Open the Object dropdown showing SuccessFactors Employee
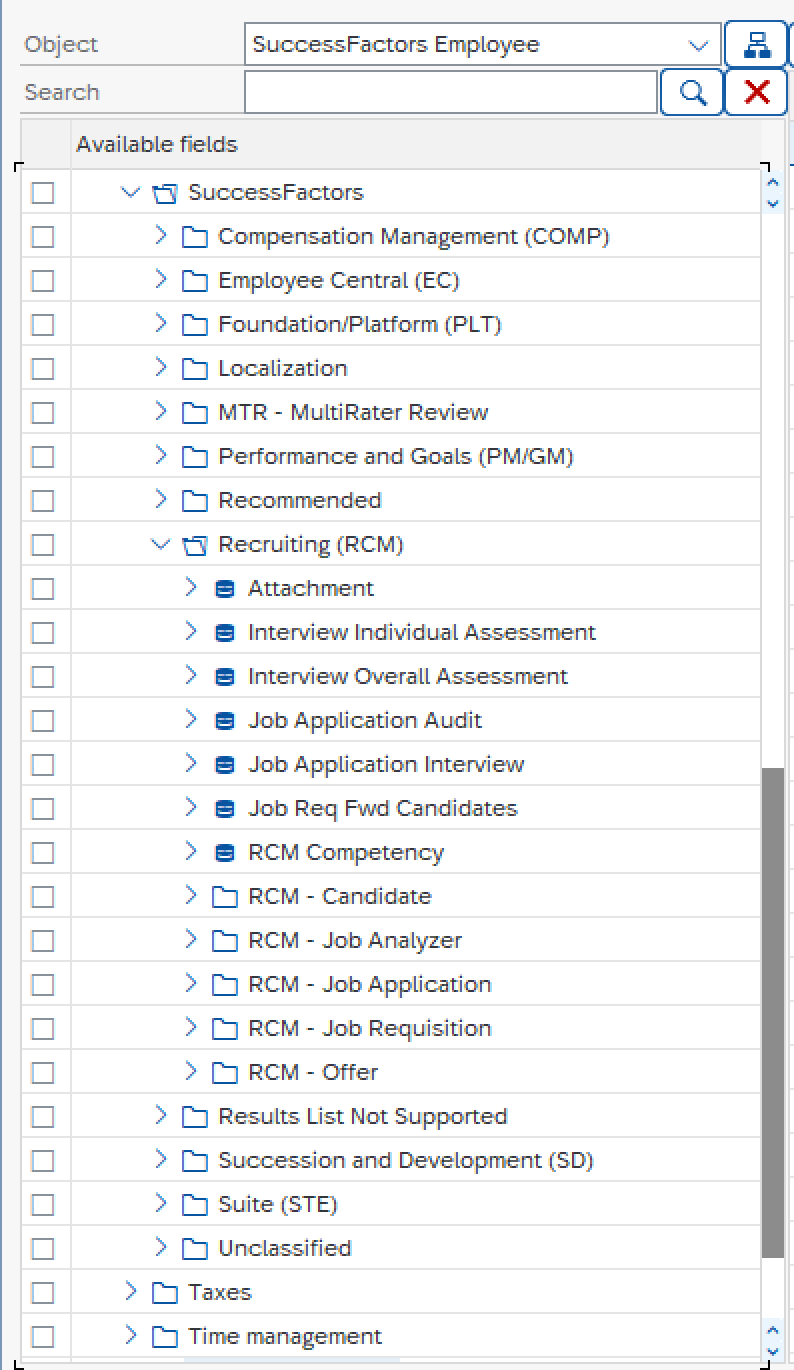Image resolution: width=794 pixels, height=1370 pixels. pyautogui.click(x=482, y=45)
